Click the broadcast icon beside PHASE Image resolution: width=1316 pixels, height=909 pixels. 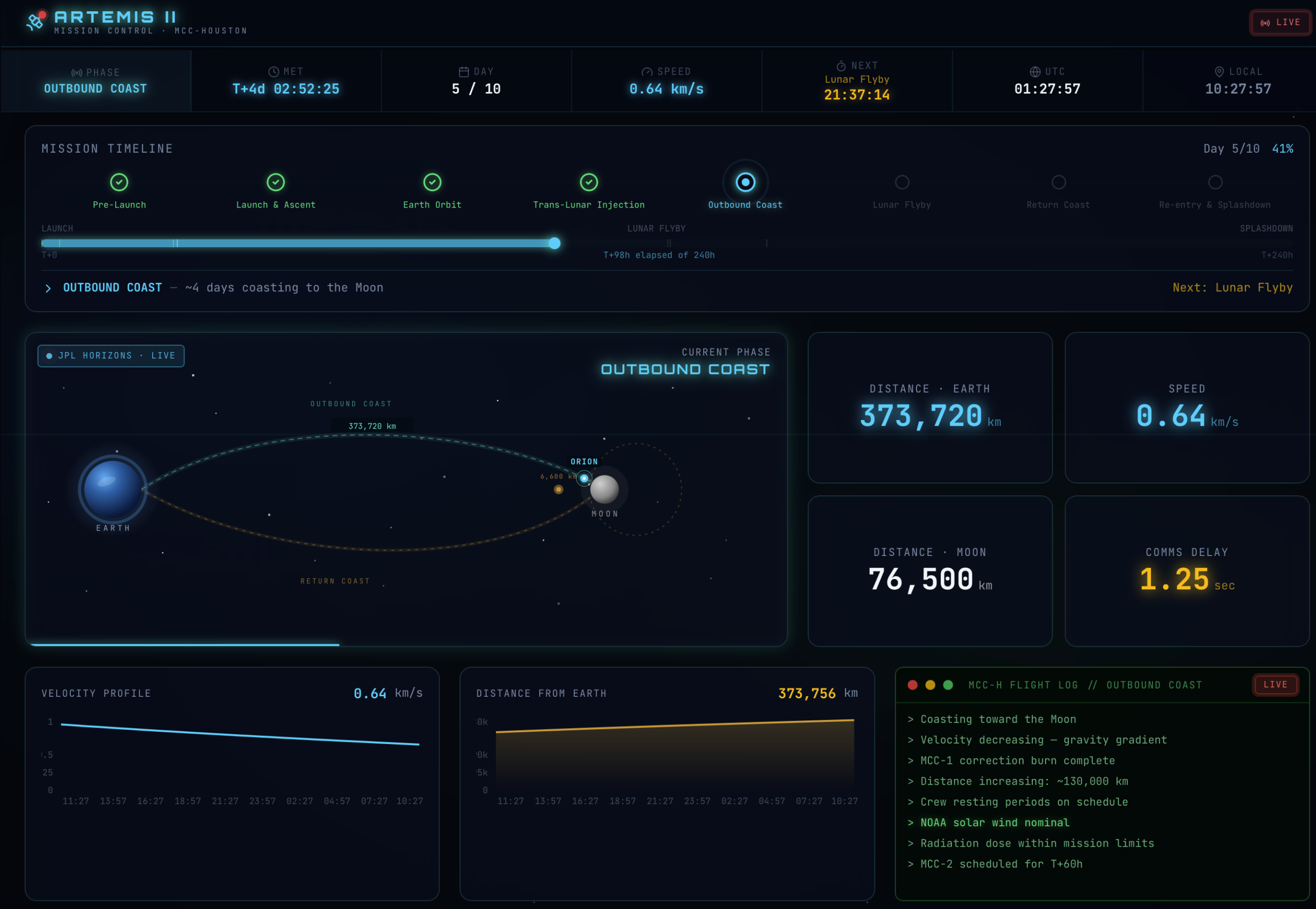[77, 73]
